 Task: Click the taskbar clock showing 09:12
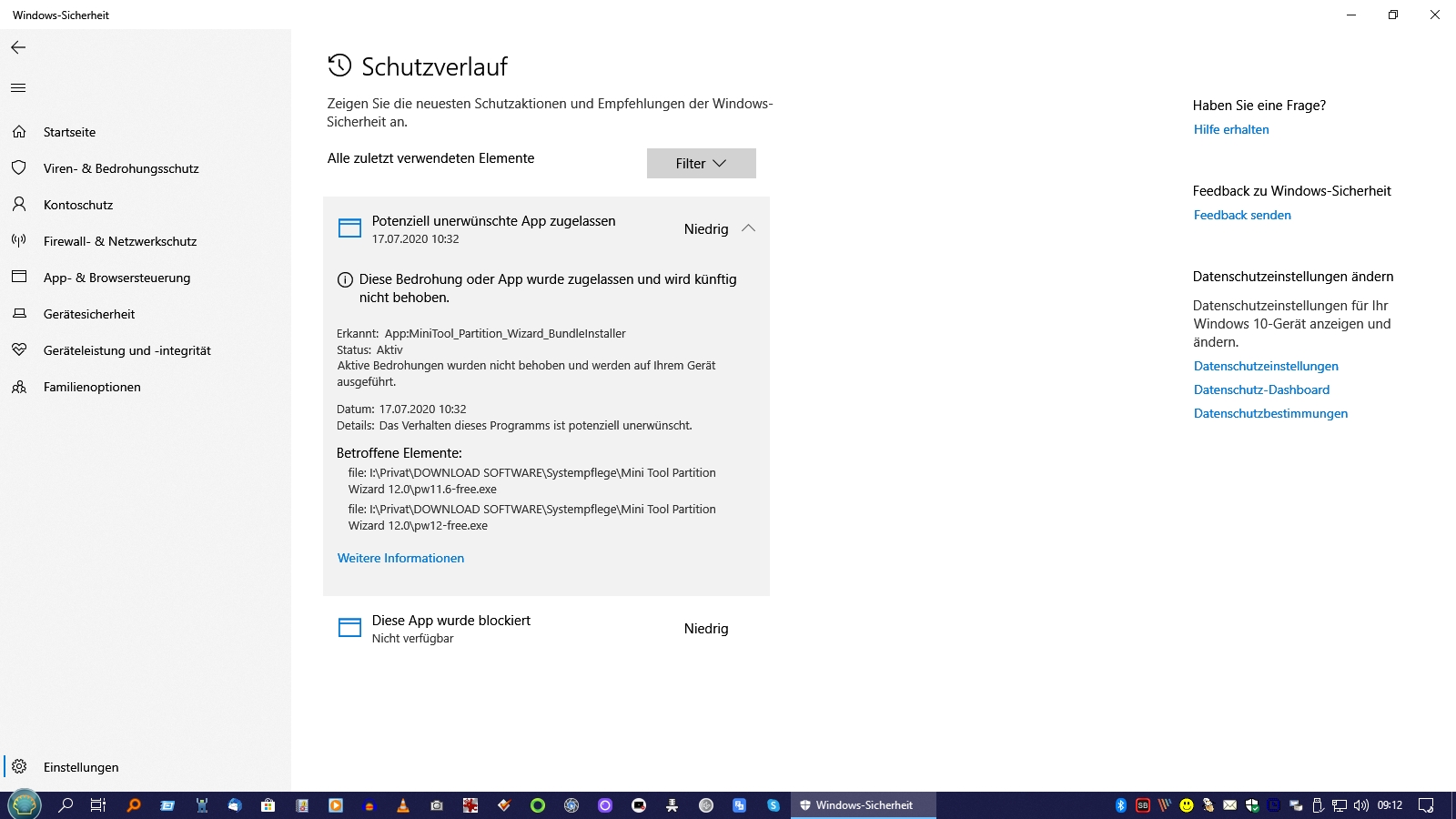click(x=1390, y=805)
